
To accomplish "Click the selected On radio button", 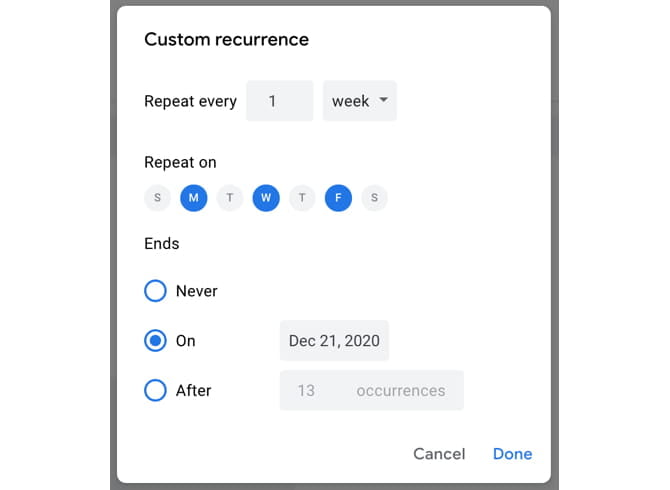I will click(155, 341).
